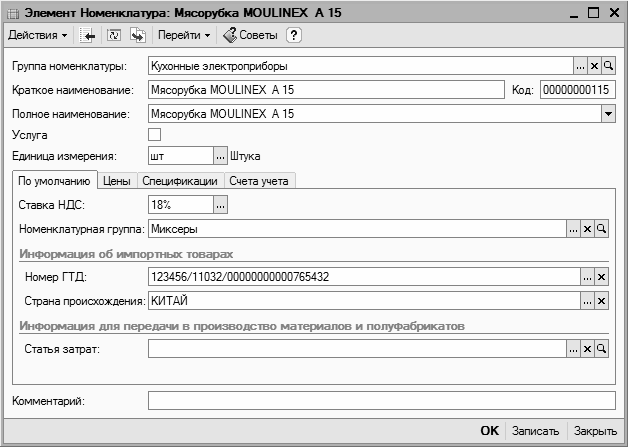The height and width of the screenshot is (447, 628).
Task: Minimize the Элемент Номенклатура window
Action: click(574, 13)
